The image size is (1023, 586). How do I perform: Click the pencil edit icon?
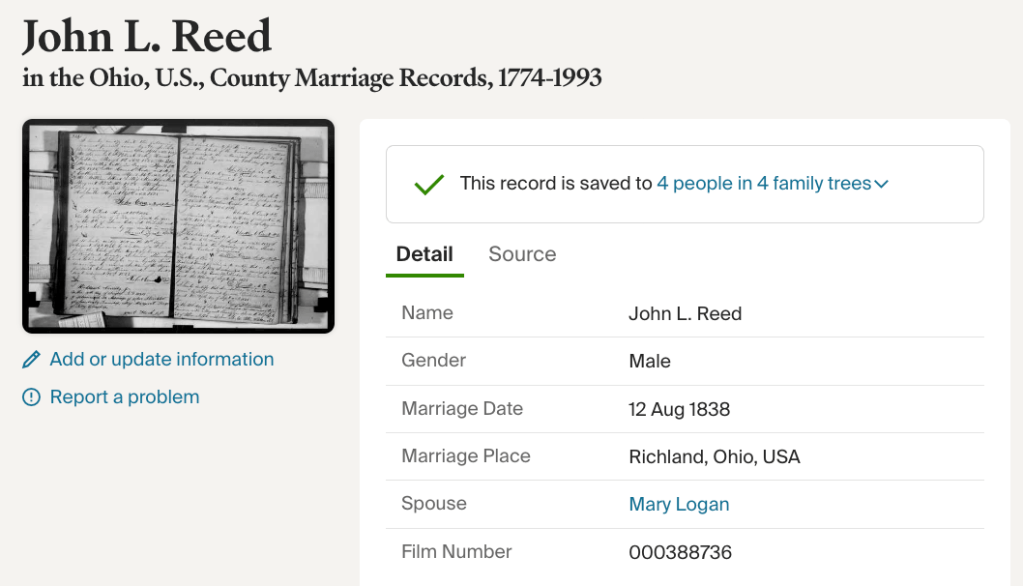[x=32, y=360]
